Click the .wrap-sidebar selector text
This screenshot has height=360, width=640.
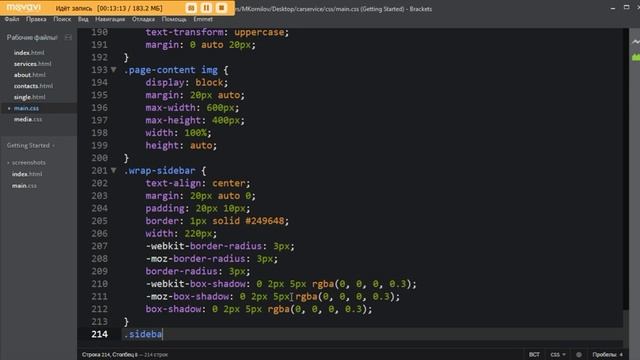[160, 171]
